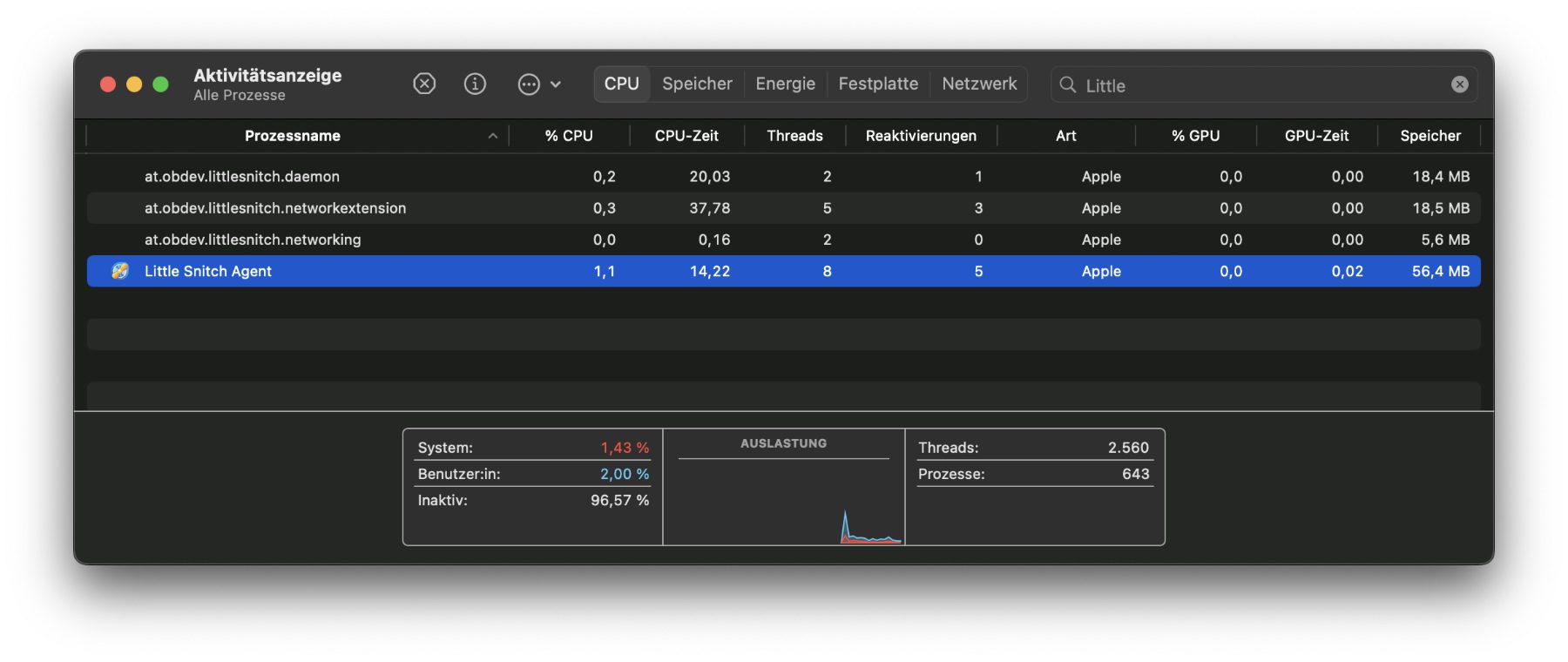Clear the search field text
The image size is (1568, 662).
coord(1459,84)
